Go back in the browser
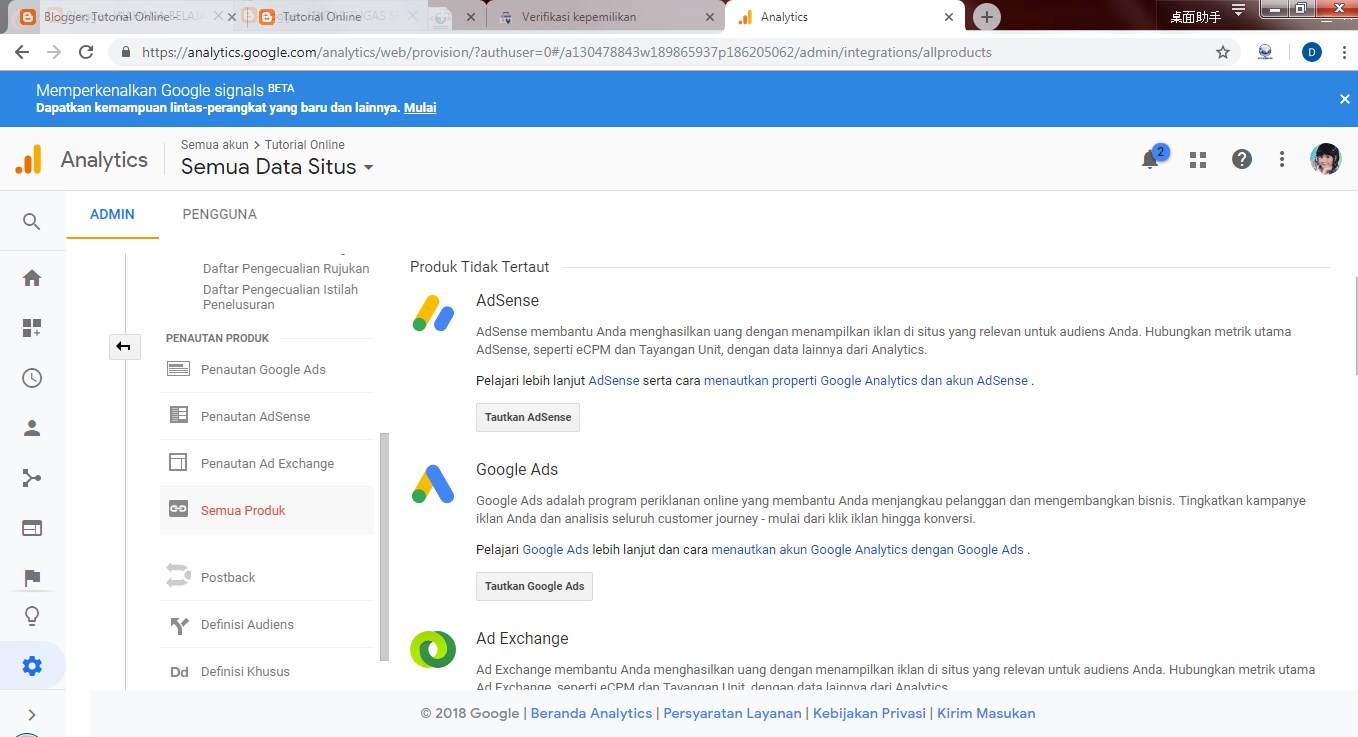This screenshot has height=737, width=1358. click(23, 52)
